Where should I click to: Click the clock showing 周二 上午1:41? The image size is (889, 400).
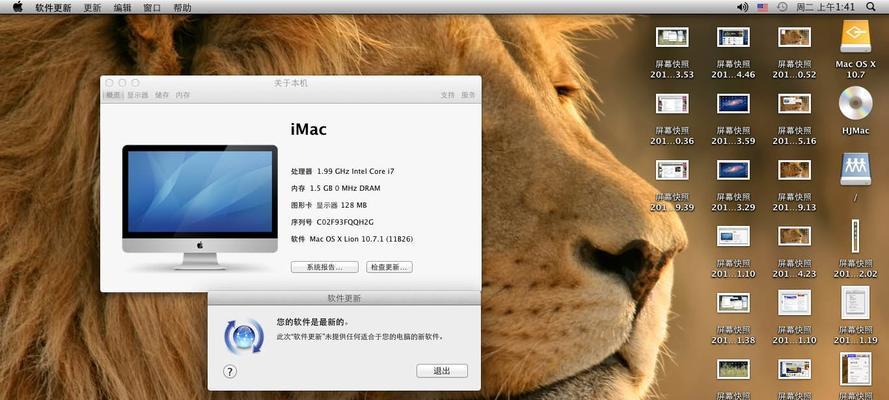[x=825, y=7]
